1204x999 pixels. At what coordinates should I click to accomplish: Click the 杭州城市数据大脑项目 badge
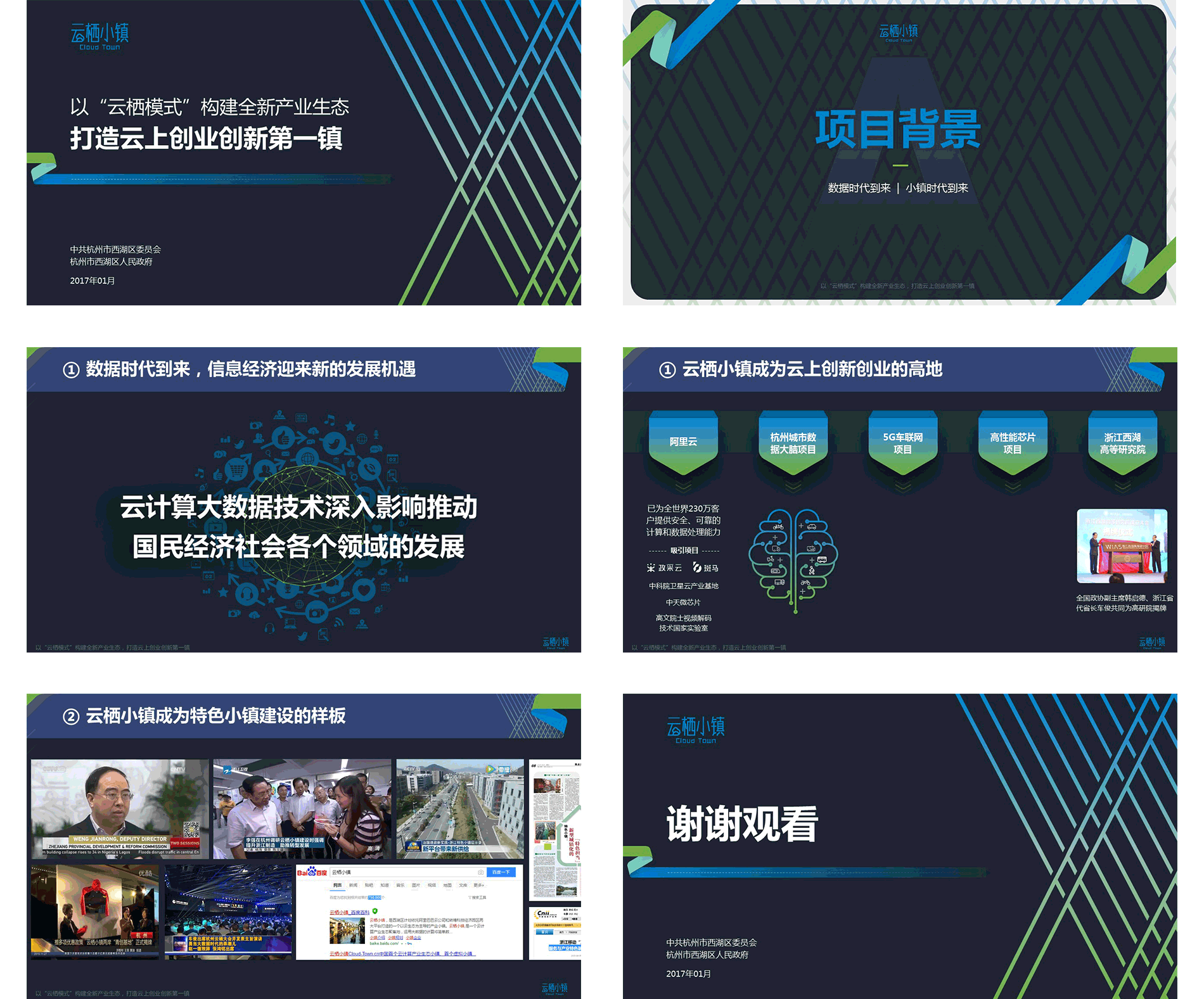click(793, 443)
